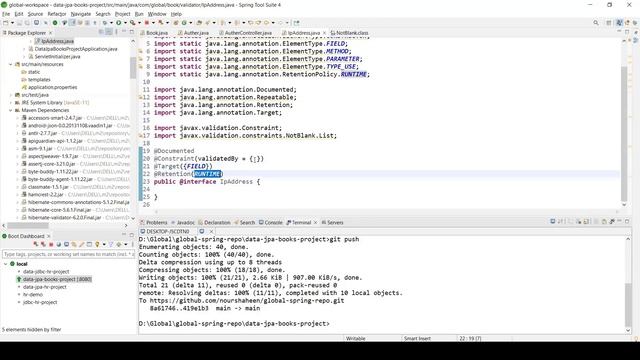Close the IpAddress.java editor tab
Screen dimensions: 640x360
324,33
